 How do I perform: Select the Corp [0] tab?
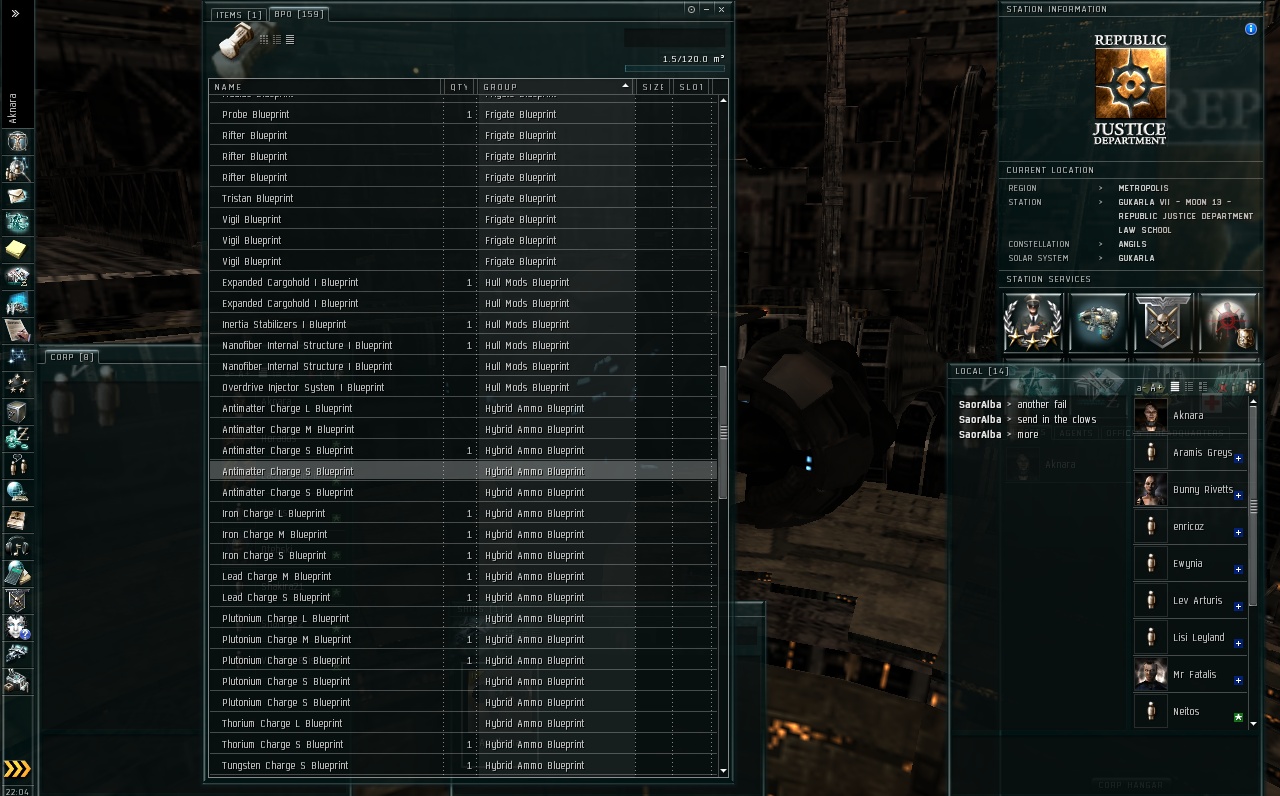coord(72,357)
